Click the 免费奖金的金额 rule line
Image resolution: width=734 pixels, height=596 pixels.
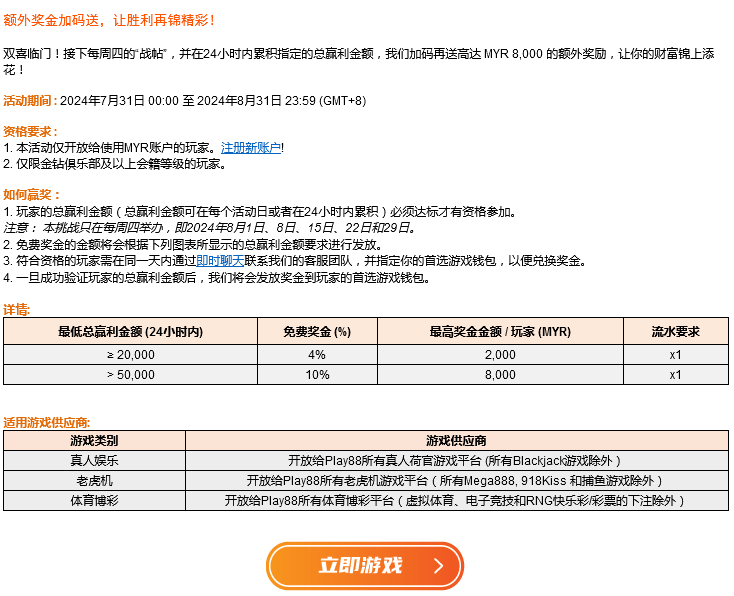click(x=194, y=244)
